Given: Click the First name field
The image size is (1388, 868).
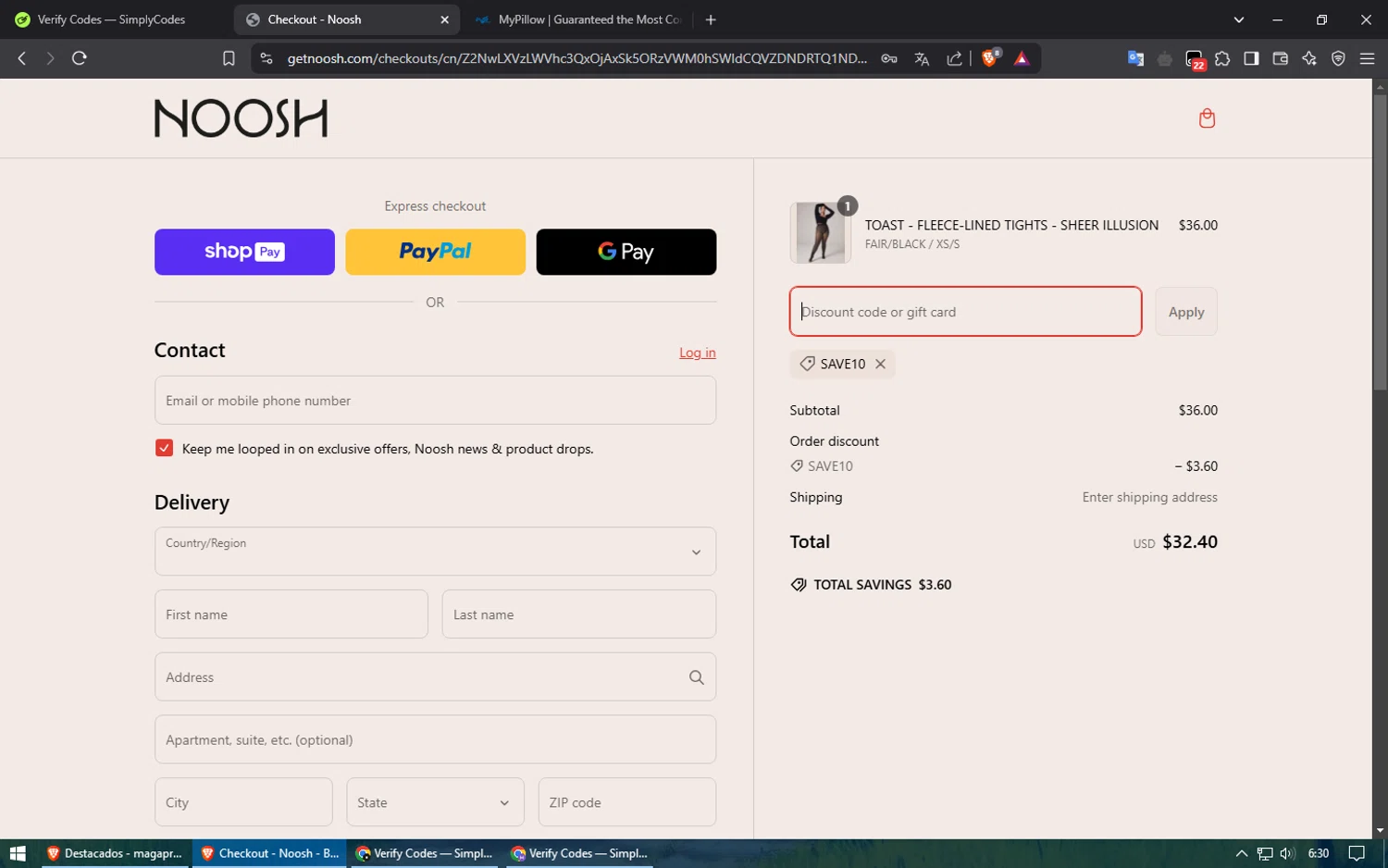Looking at the screenshot, I should (291, 614).
